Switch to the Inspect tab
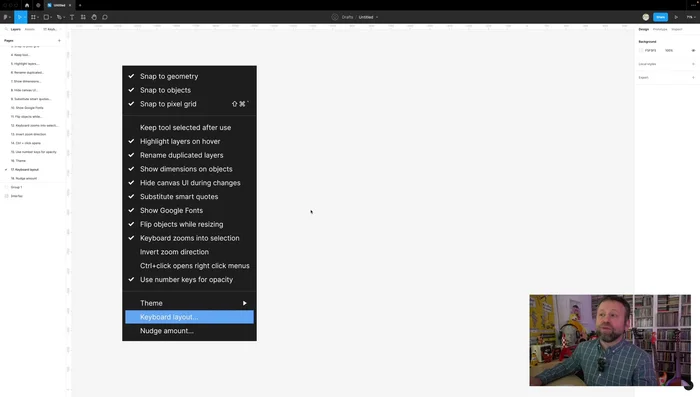The width and height of the screenshot is (700, 397). [677, 29]
